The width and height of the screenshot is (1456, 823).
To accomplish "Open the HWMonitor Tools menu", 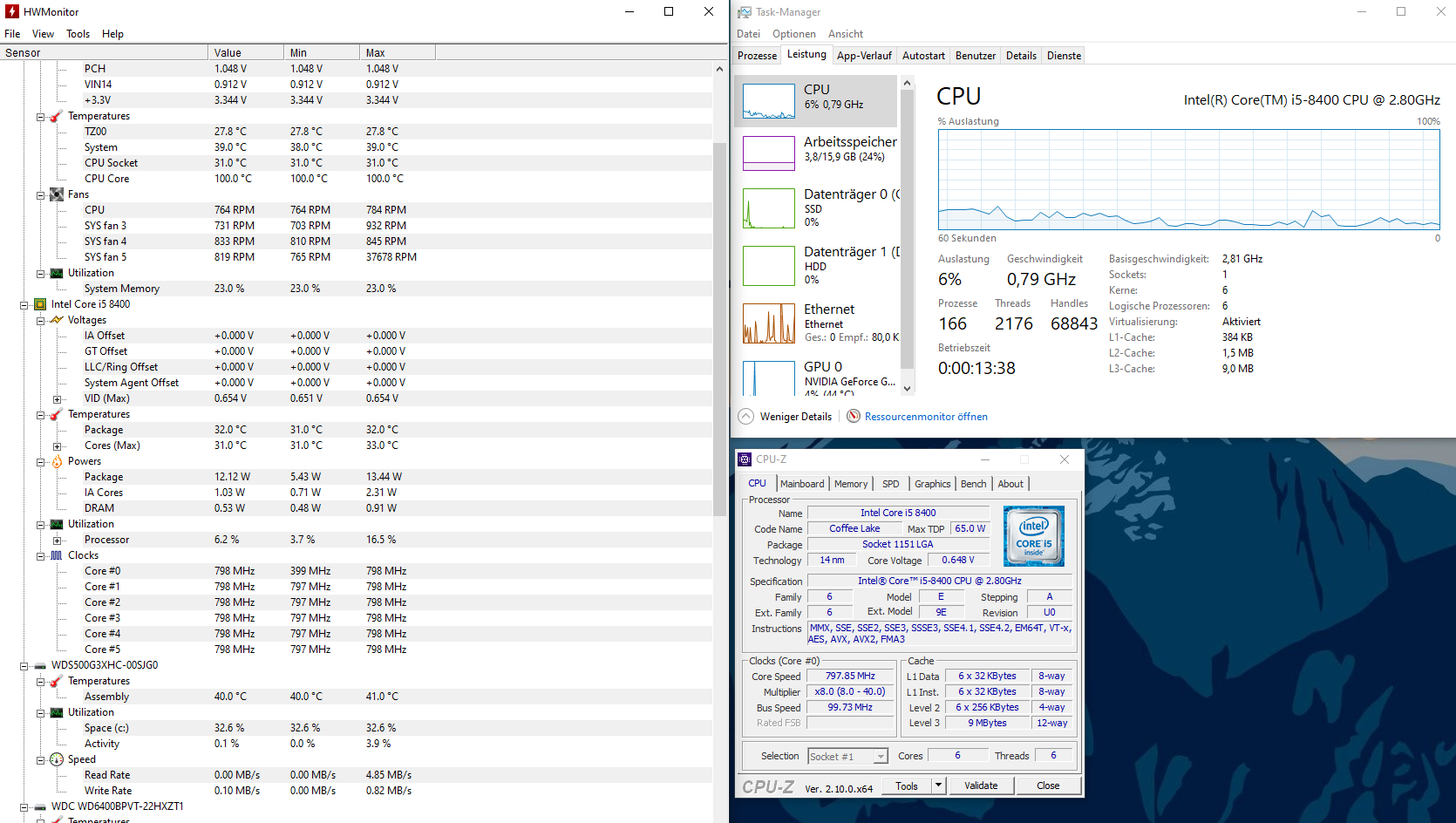I will [x=78, y=34].
